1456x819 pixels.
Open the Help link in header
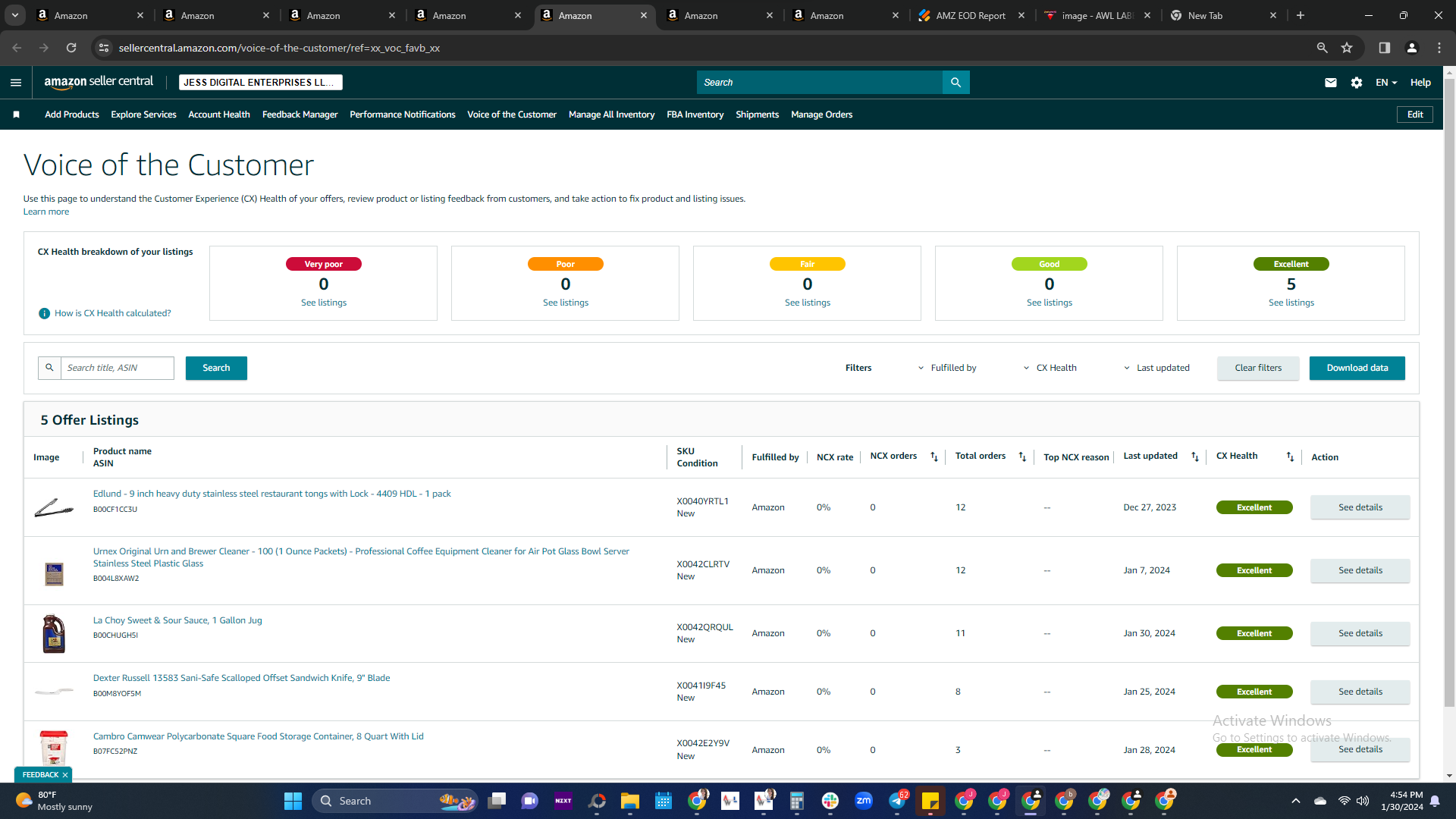point(1420,83)
